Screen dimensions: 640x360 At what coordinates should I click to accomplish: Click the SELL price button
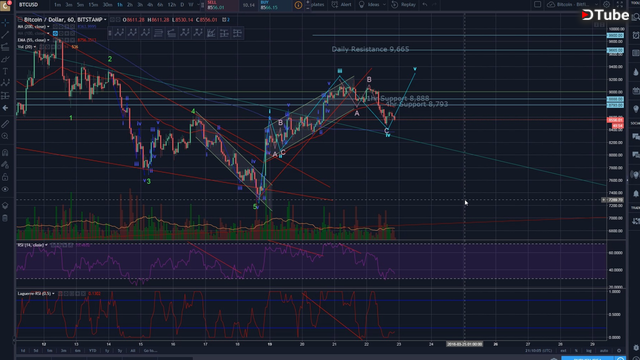pyautogui.click(x=222, y=5)
